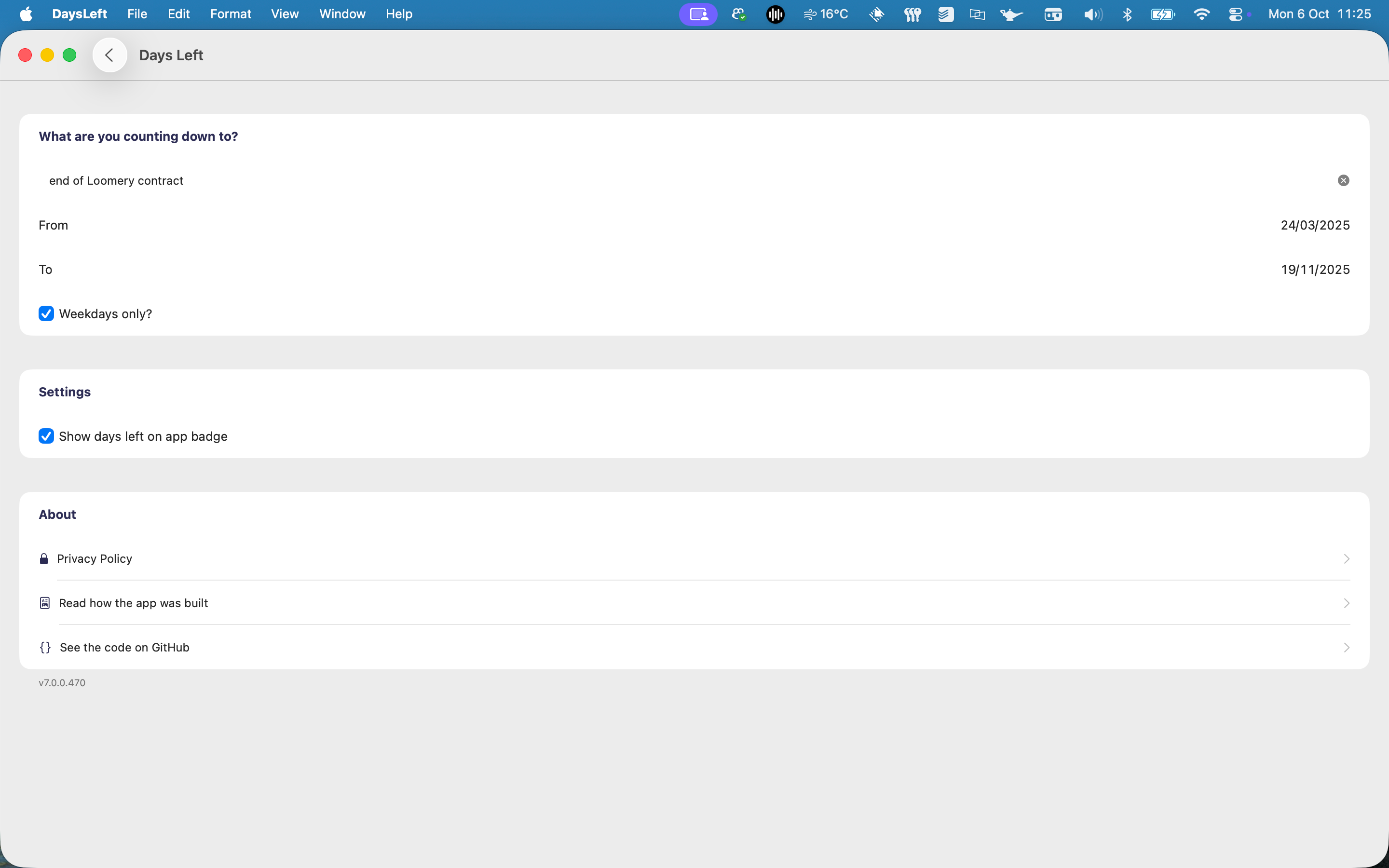Minimize the window with the yellow button
The width and height of the screenshot is (1389, 868).
(x=47, y=55)
